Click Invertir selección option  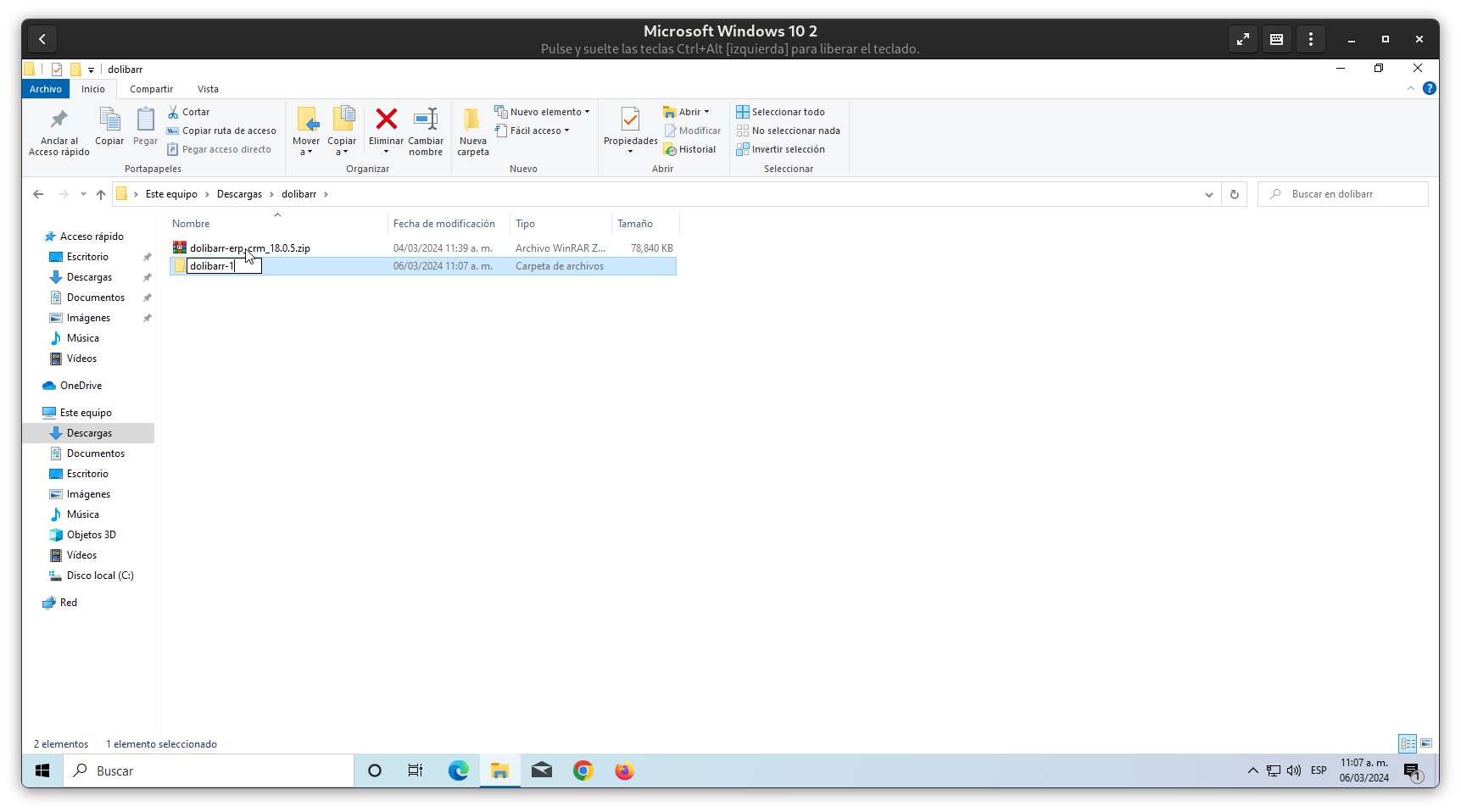tap(788, 149)
